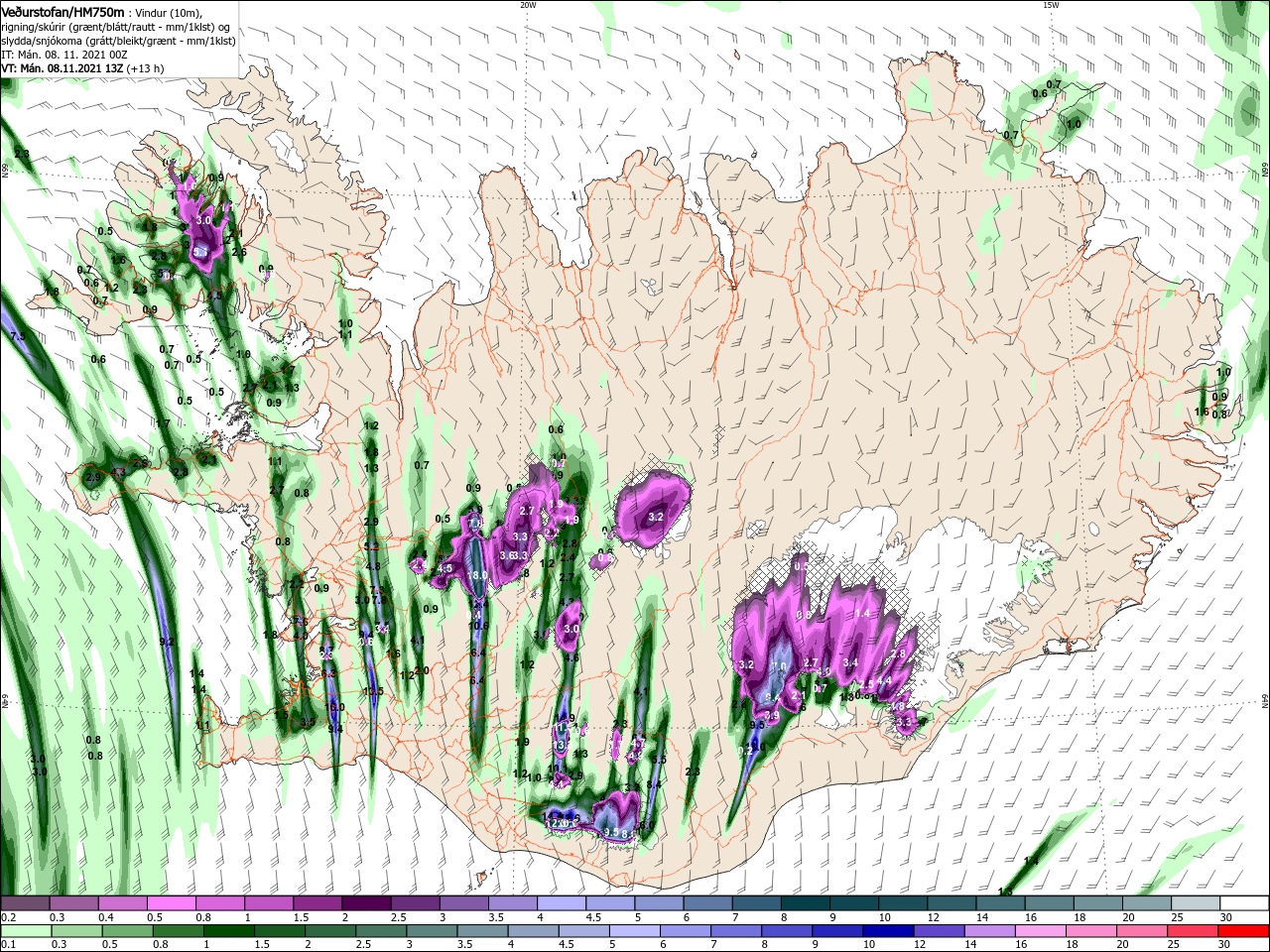Click the dark teal 9 swatch in upper legend

[x=853, y=902]
